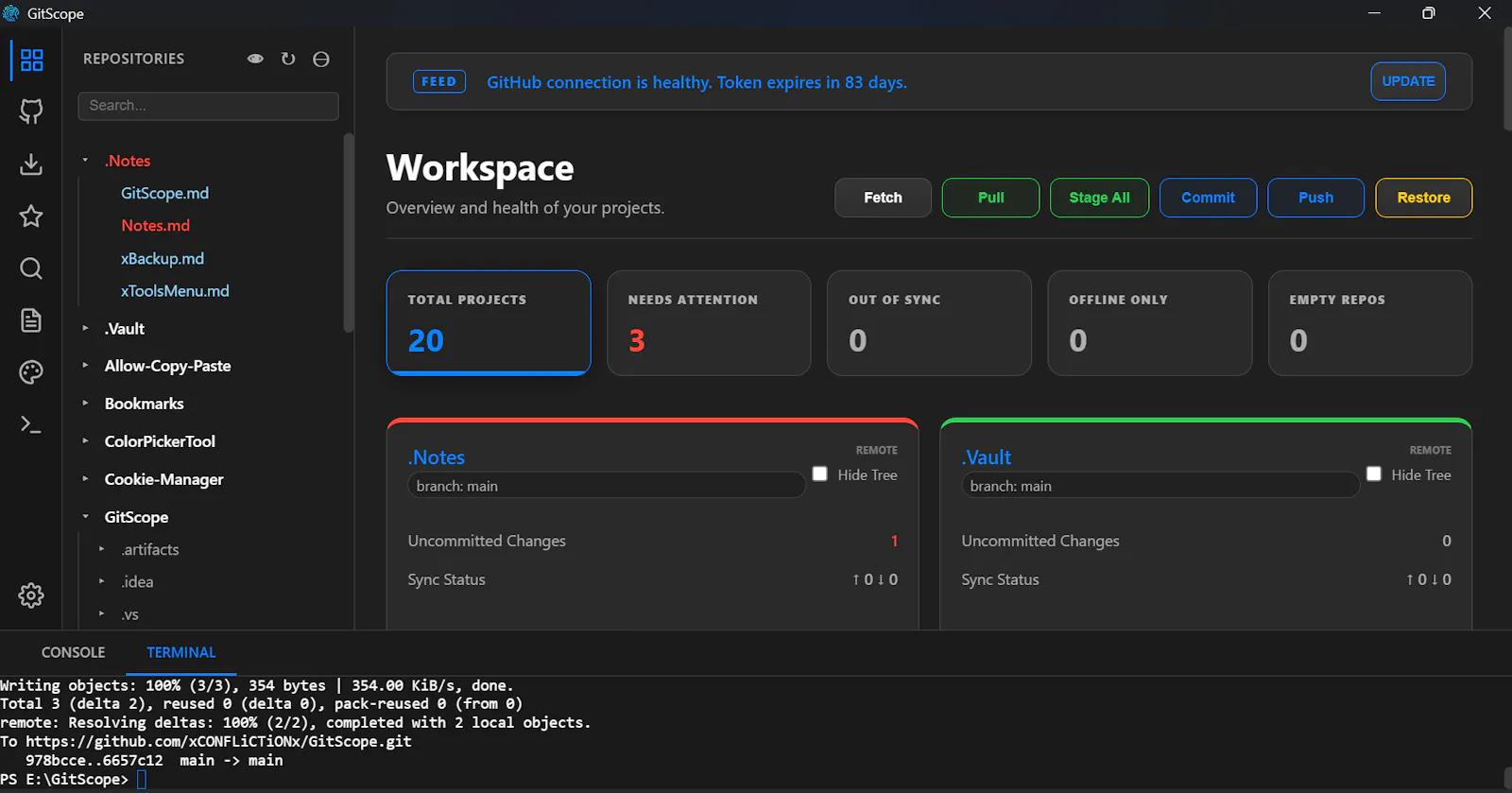Collapse the GitScope repository in tree

85,517
